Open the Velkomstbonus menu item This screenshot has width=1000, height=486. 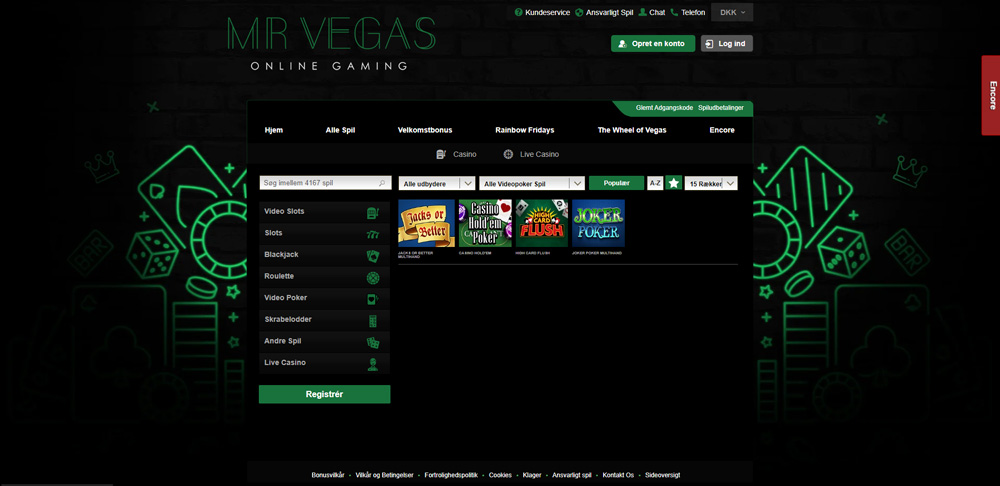tap(425, 130)
